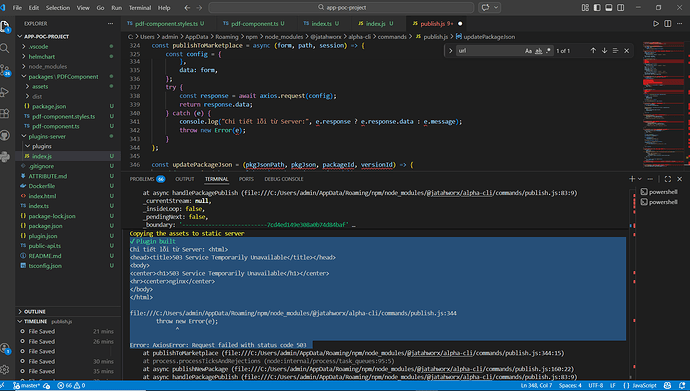Maximize the terminal panel size
The image size is (690, 391).
click(668, 179)
